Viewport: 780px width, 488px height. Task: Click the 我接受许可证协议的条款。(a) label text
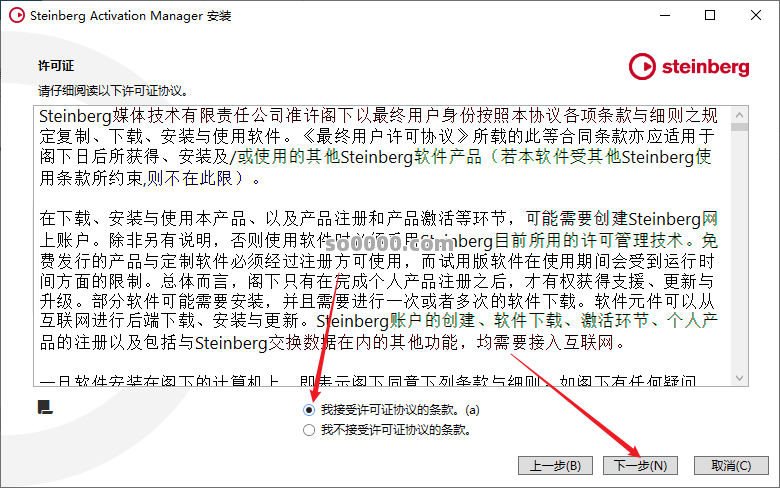pyautogui.click(x=400, y=410)
